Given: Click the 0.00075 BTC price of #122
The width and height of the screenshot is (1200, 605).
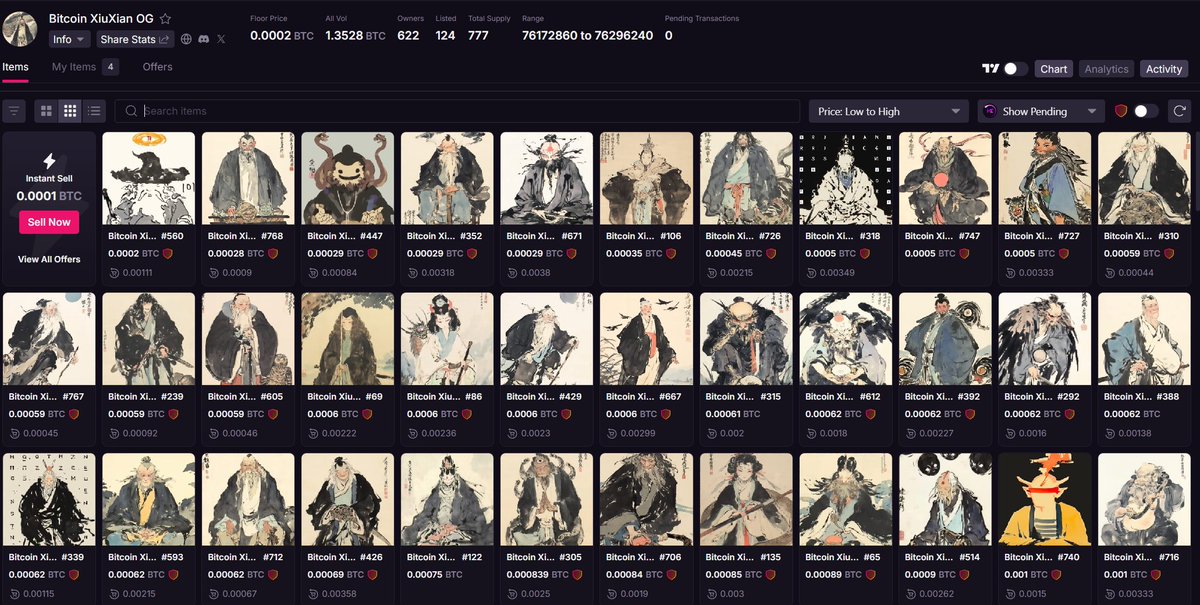Looking at the screenshot, I should 435,575.
